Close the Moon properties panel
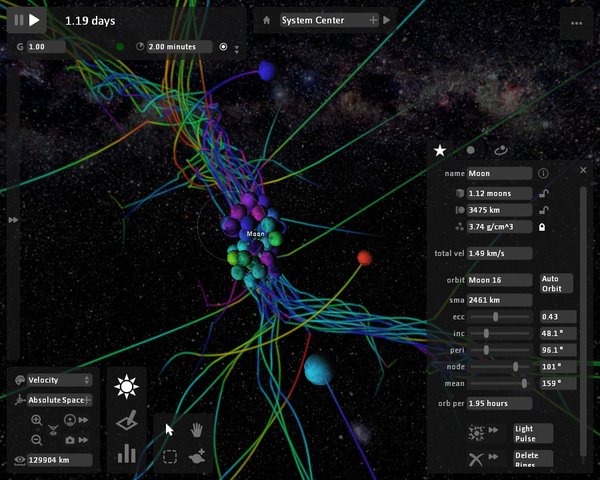Image resolution: width=600 pixels, height=480 pixels. (583, 170)
